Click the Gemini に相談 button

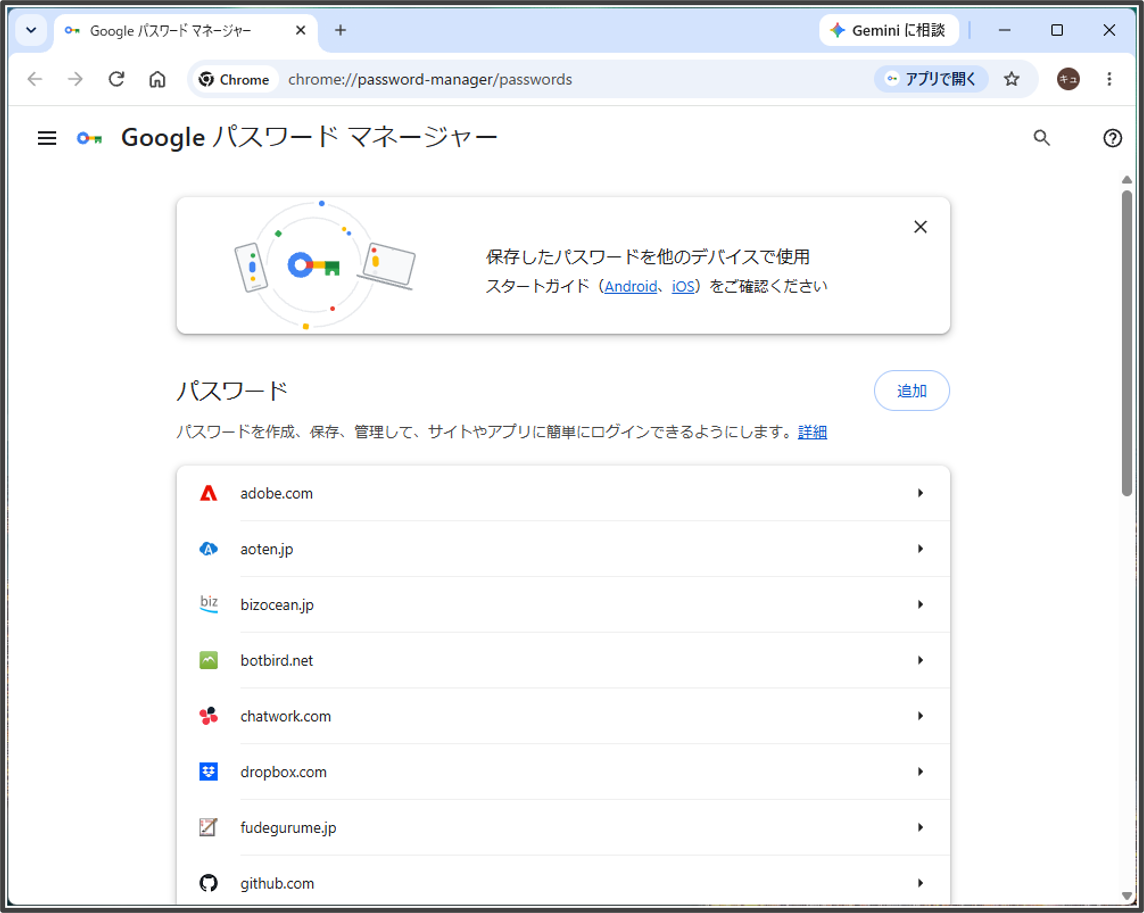(x=889, y=31)
